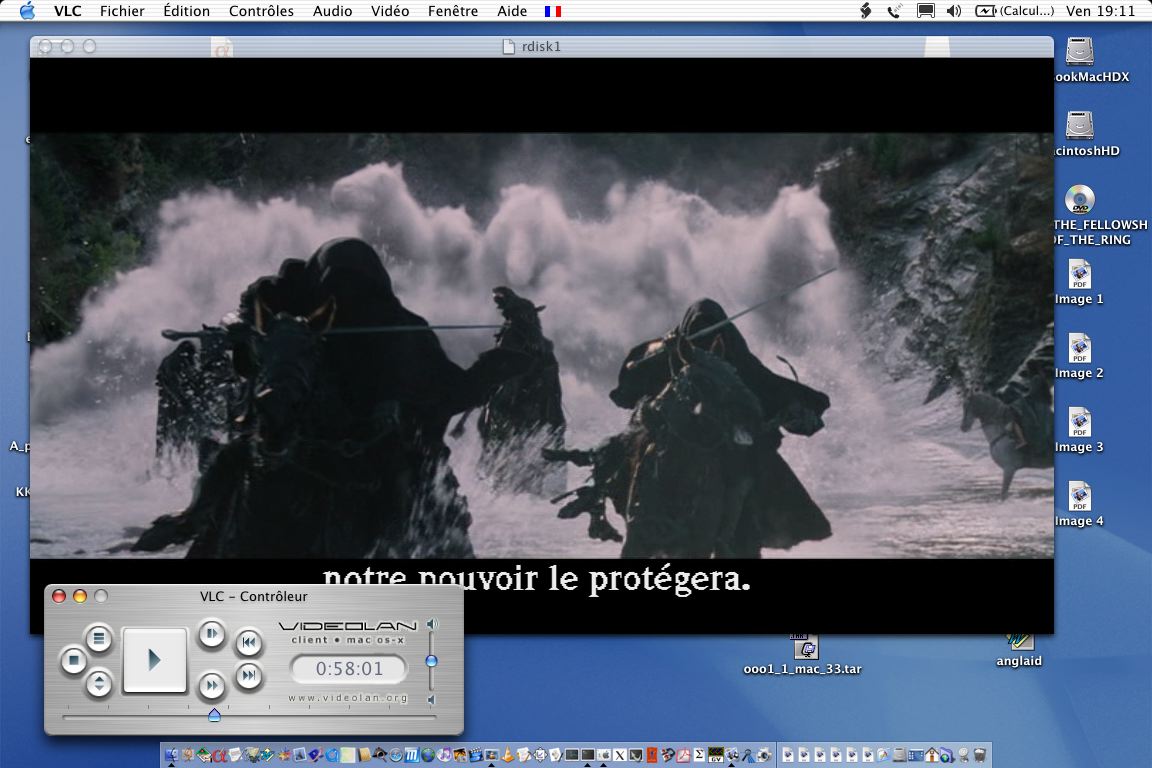Click the phone modem status icon
1152x768 pixels.
(894, 11)
